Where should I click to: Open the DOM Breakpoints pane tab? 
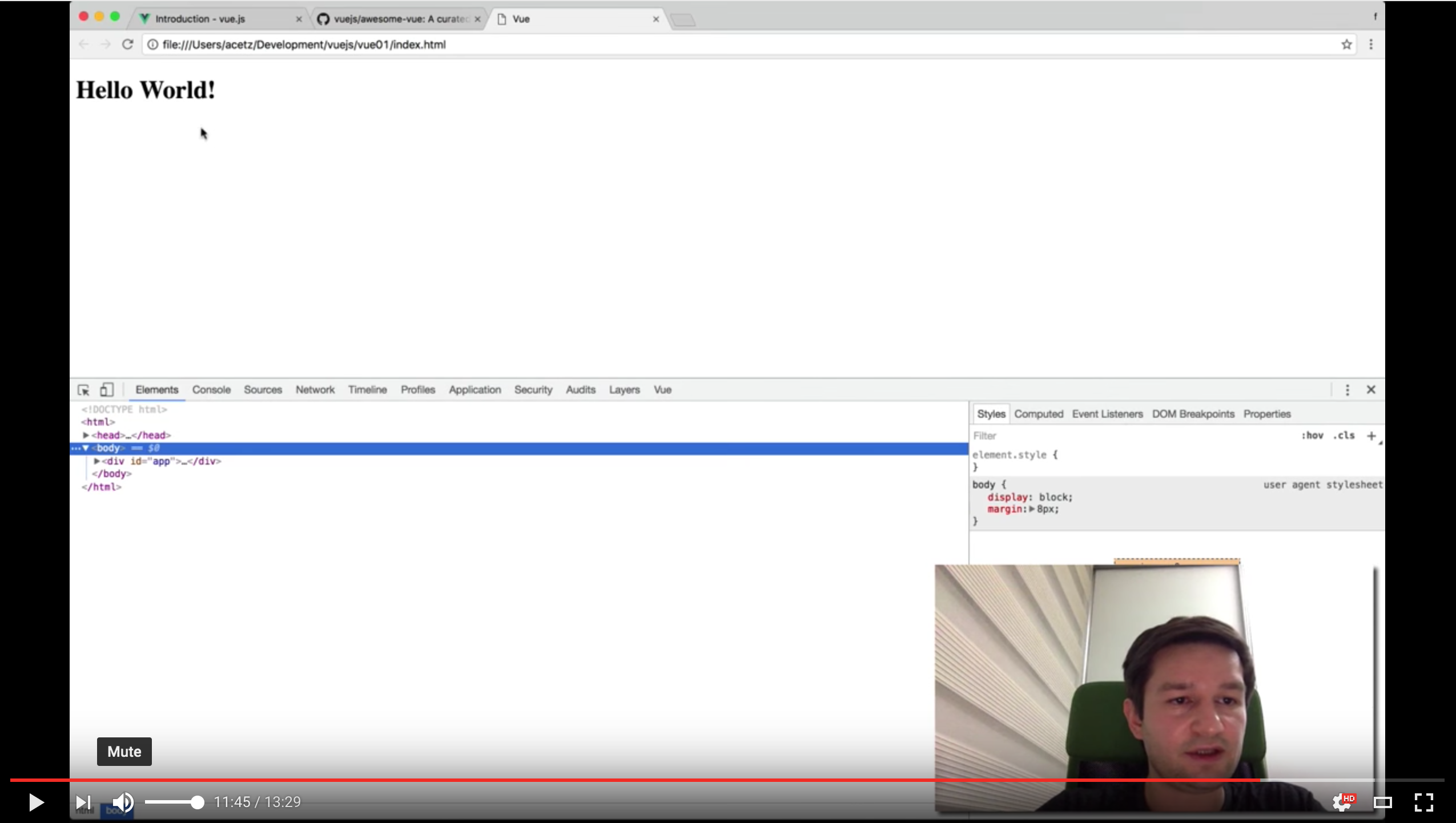click(1193, 414)
